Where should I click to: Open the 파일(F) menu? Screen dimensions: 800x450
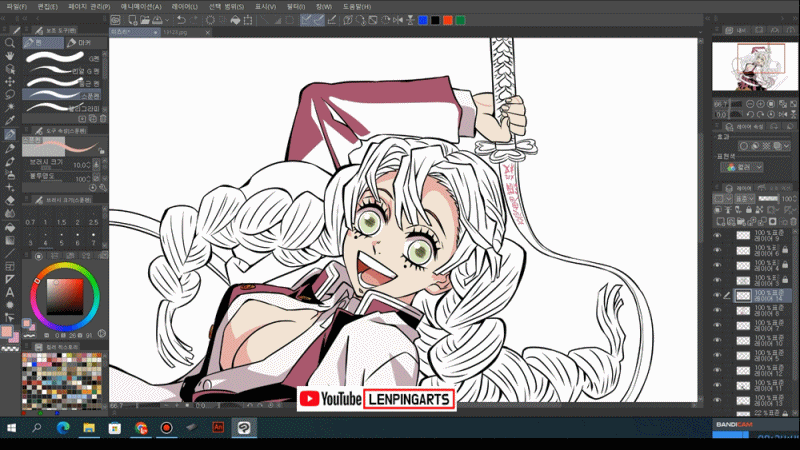tap(16, 7)
